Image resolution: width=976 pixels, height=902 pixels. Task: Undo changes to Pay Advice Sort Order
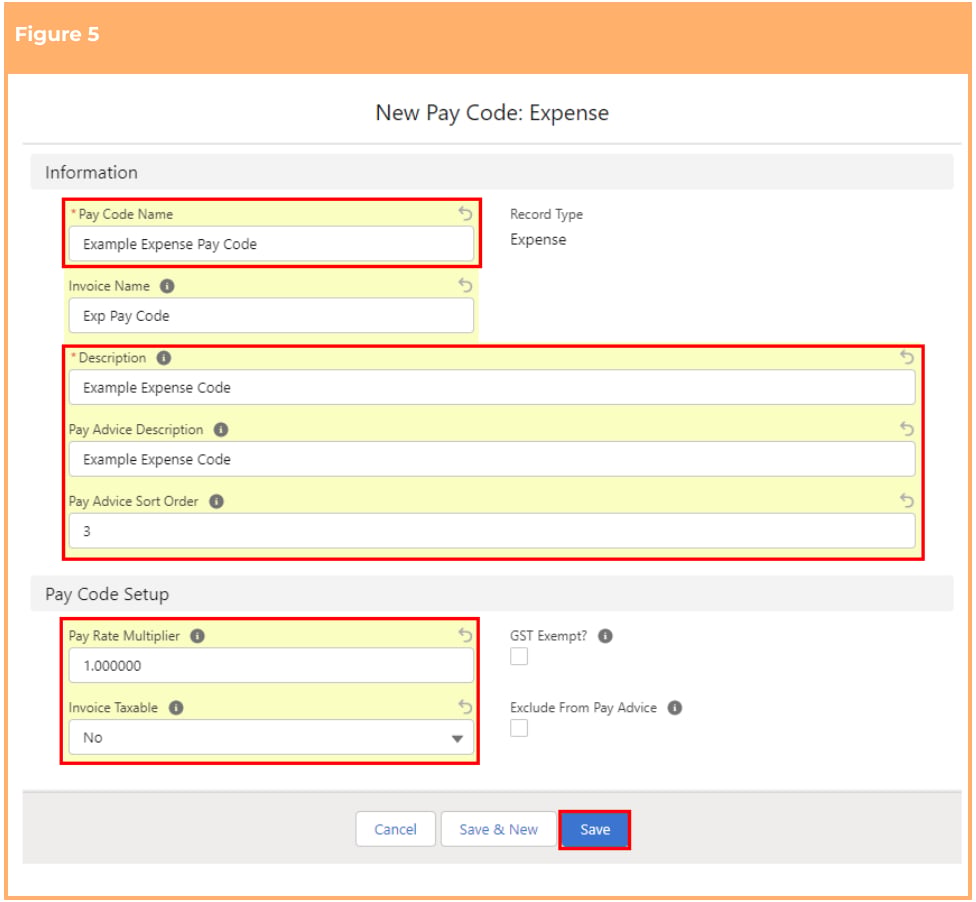pyautogui.click(x=907, y=500)
